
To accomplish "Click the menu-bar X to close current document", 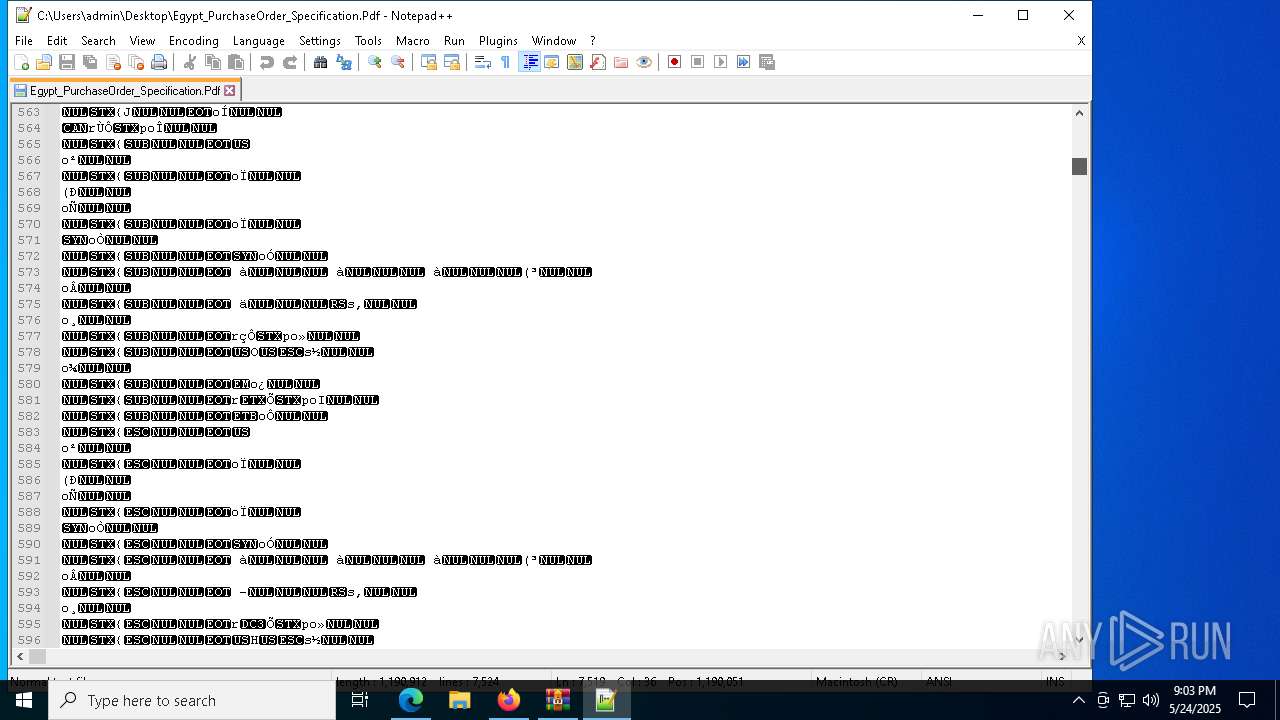I will [x=1081, y=41].
